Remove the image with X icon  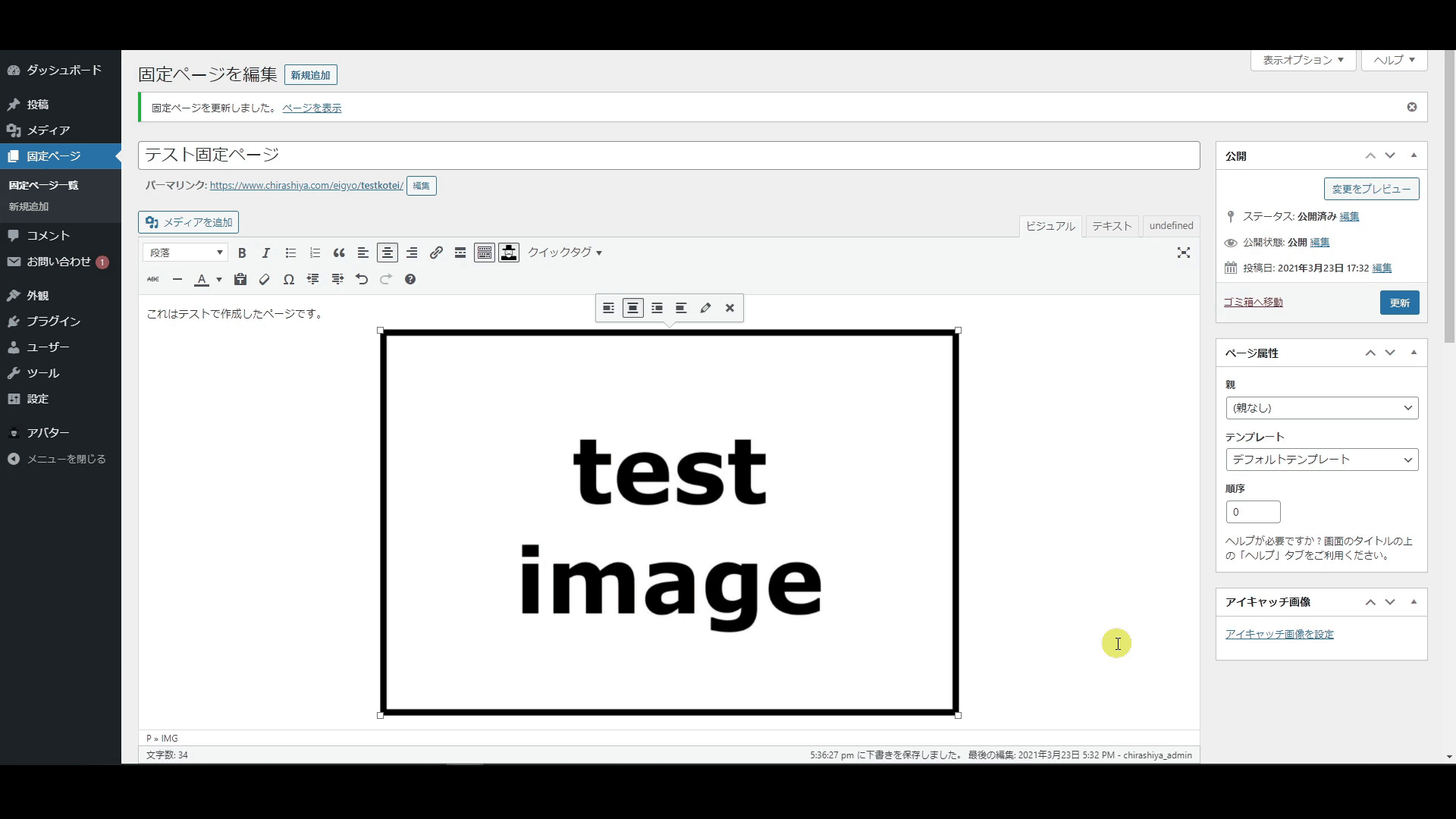(730, 308)
